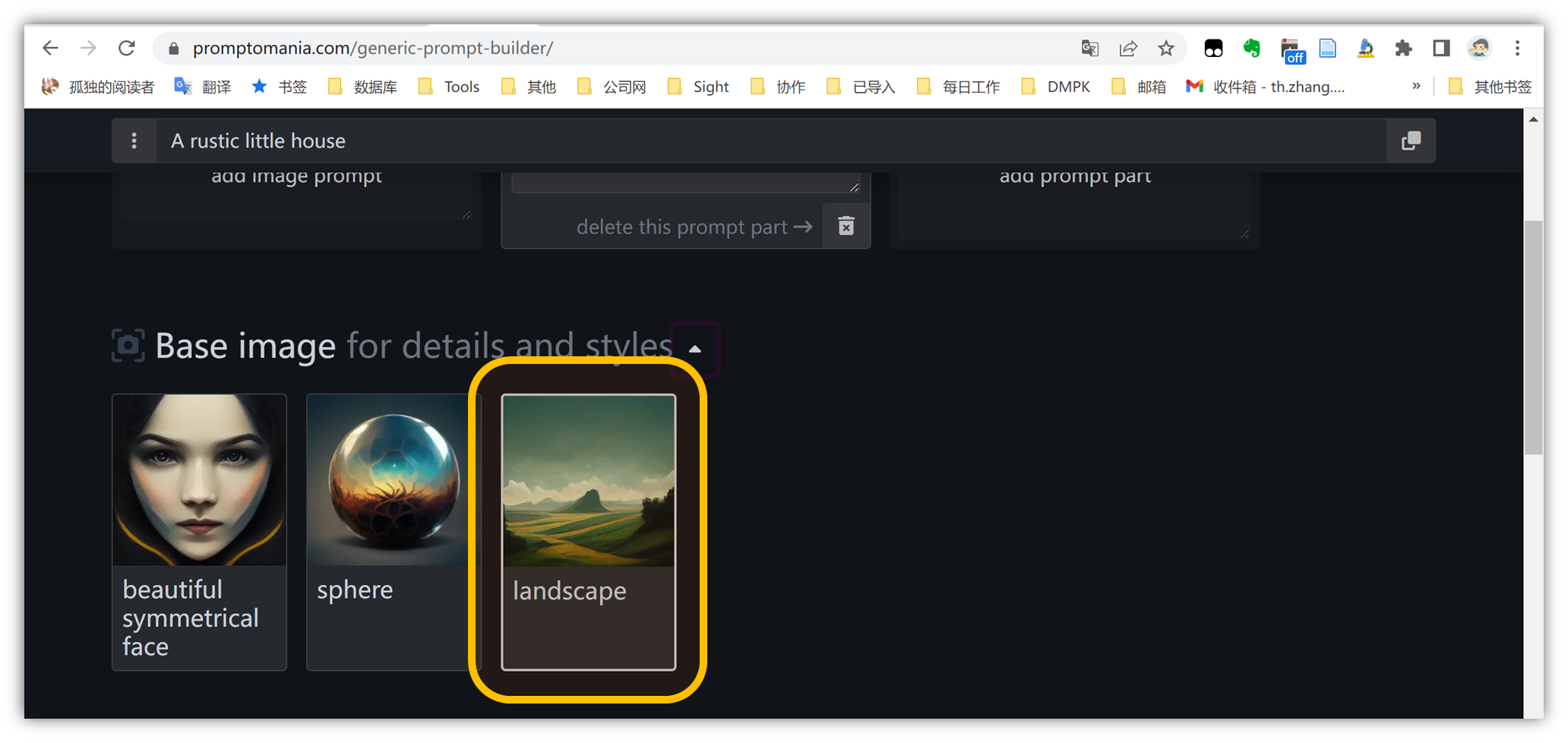Click the delete prompt part trash icon

click(846, 226)
